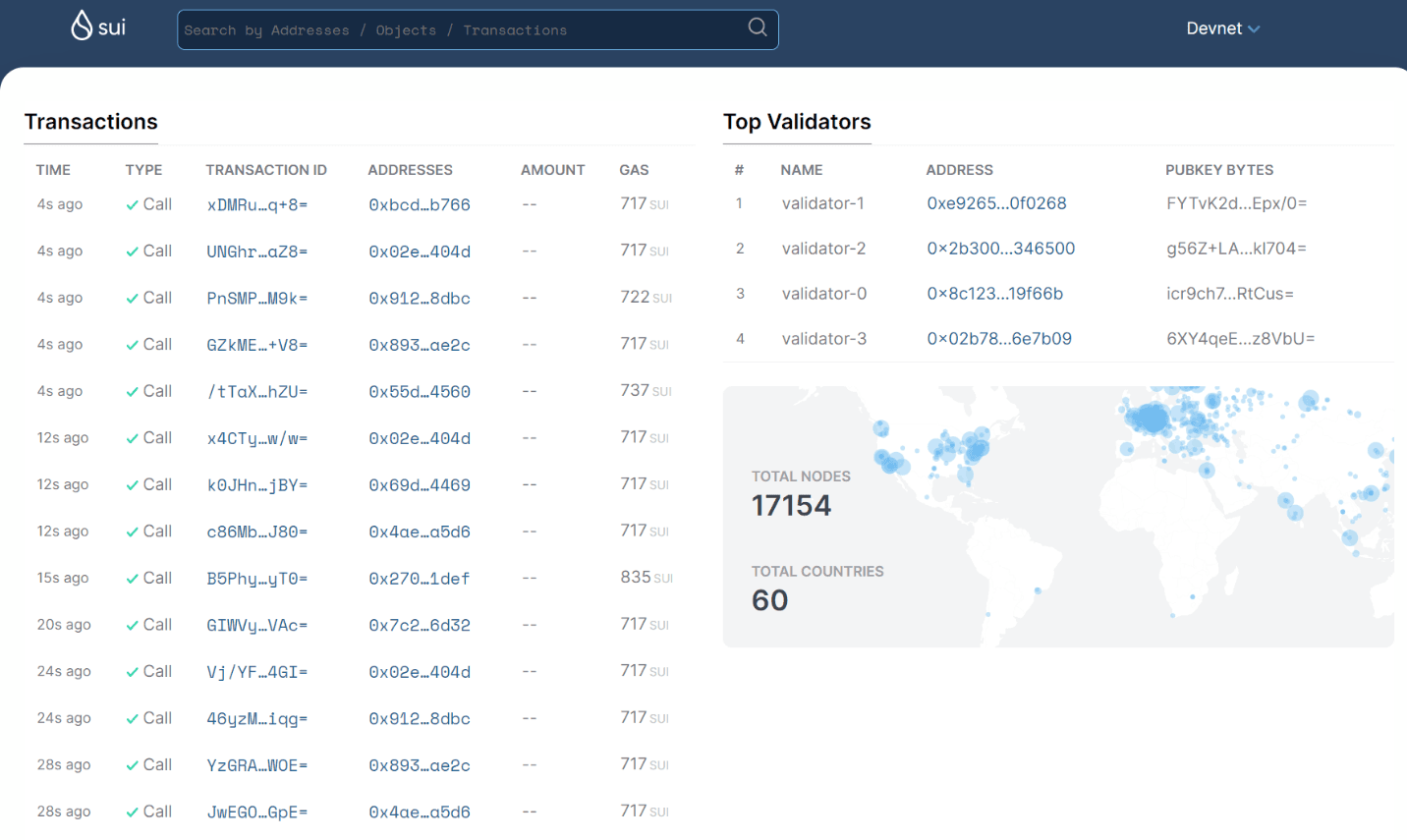Viewport: 1407px width, 840px height.
Task: Click the large Europe node cluster on map
Action: (1151, 420)
